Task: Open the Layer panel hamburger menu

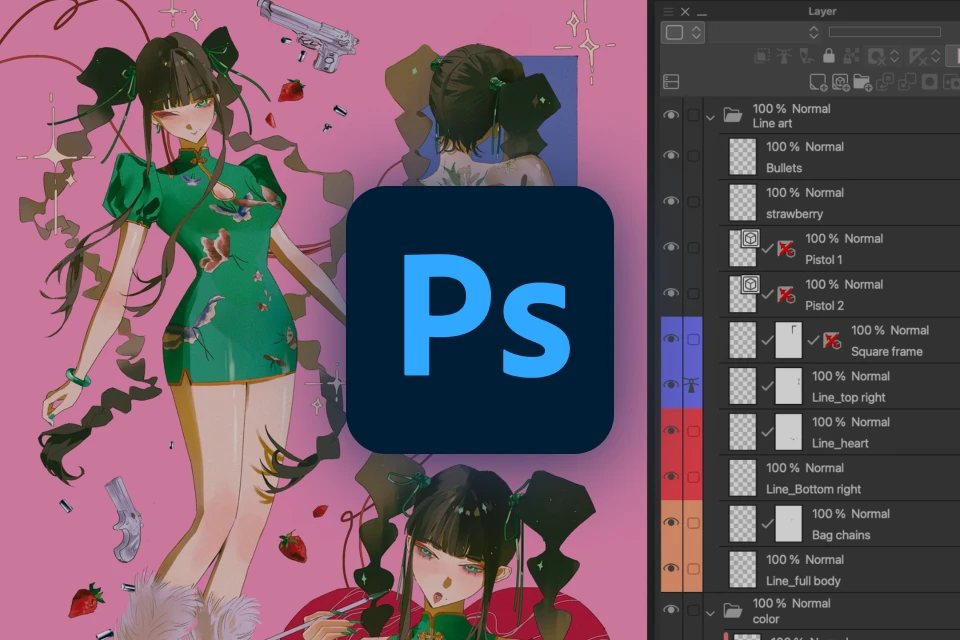Action: point(668,12)
